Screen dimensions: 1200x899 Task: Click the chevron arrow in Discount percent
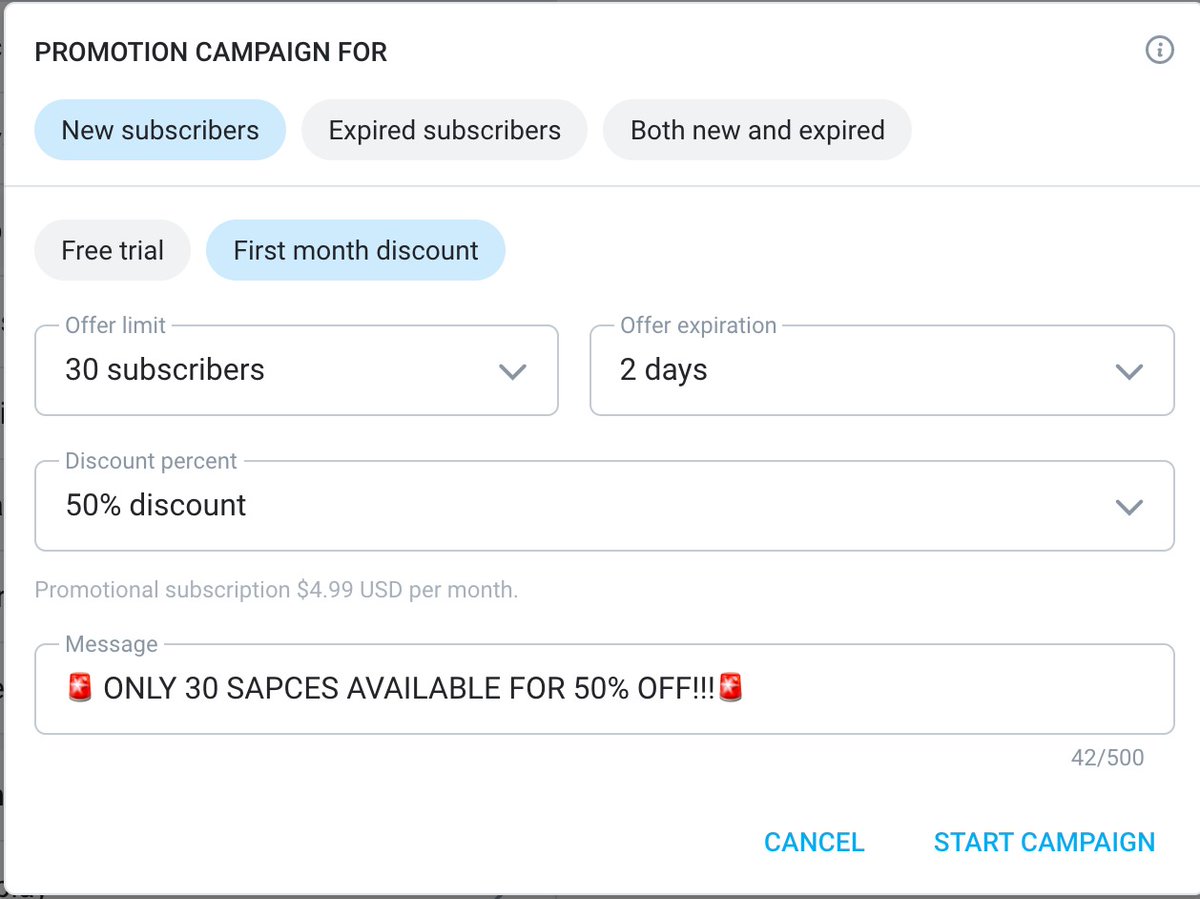pyautogui.click(x=1129, y=506)
